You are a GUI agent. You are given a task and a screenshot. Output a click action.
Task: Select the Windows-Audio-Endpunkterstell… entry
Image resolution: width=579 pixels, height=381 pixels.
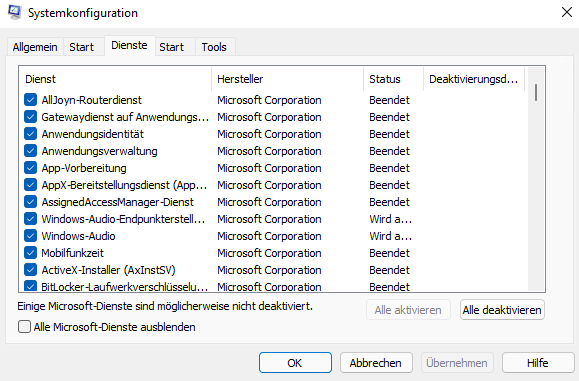coord(123,219)
